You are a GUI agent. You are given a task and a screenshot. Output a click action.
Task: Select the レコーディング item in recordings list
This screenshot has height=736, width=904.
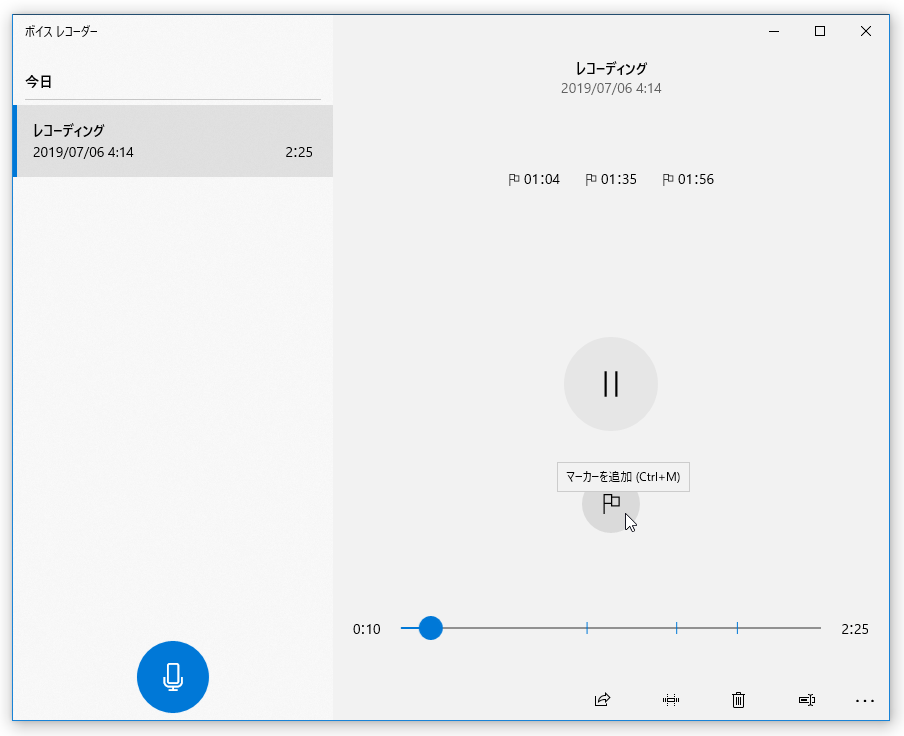point(173,141)
